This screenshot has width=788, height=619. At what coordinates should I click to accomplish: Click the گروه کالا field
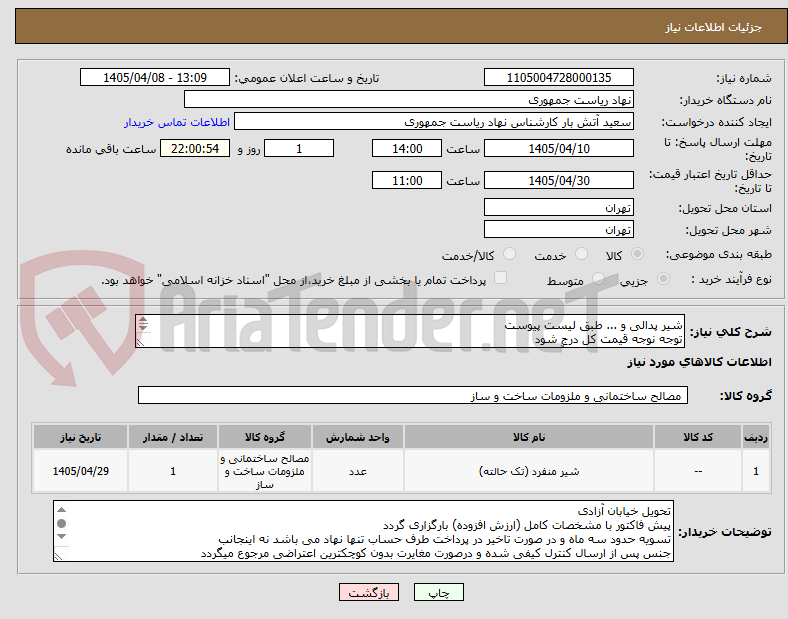(x=413, y=395)
